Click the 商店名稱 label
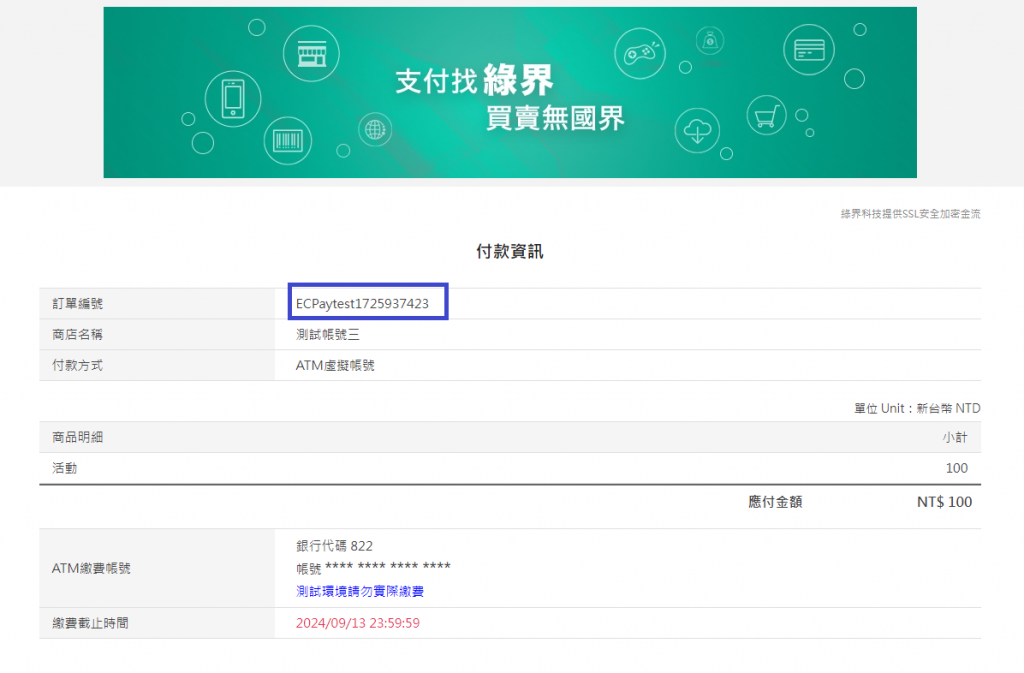Screen dimensions: 1024x673 (x=78, y=334)
